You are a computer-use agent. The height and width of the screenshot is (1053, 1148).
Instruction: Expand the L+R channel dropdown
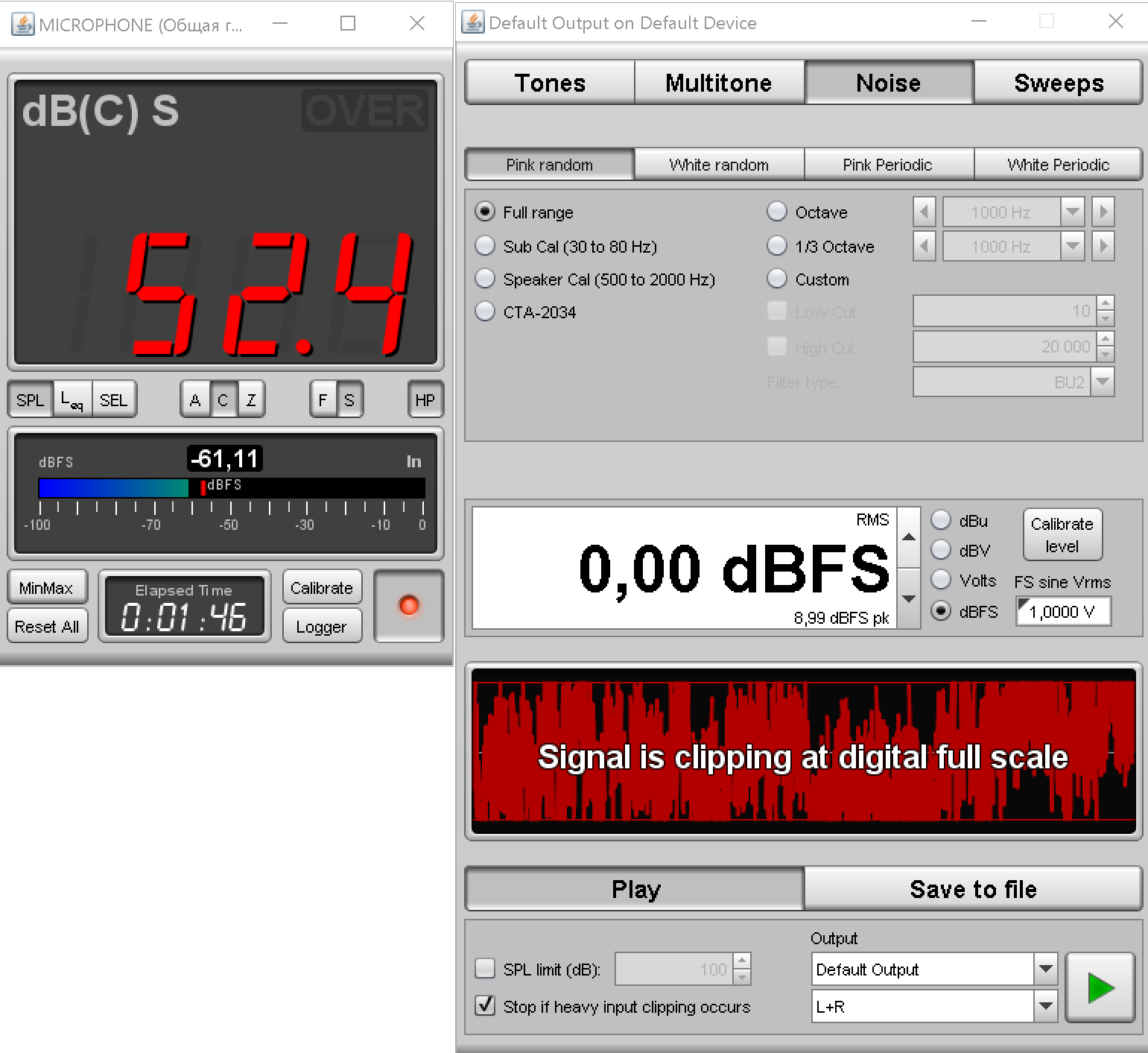tap(1046, 1006)
